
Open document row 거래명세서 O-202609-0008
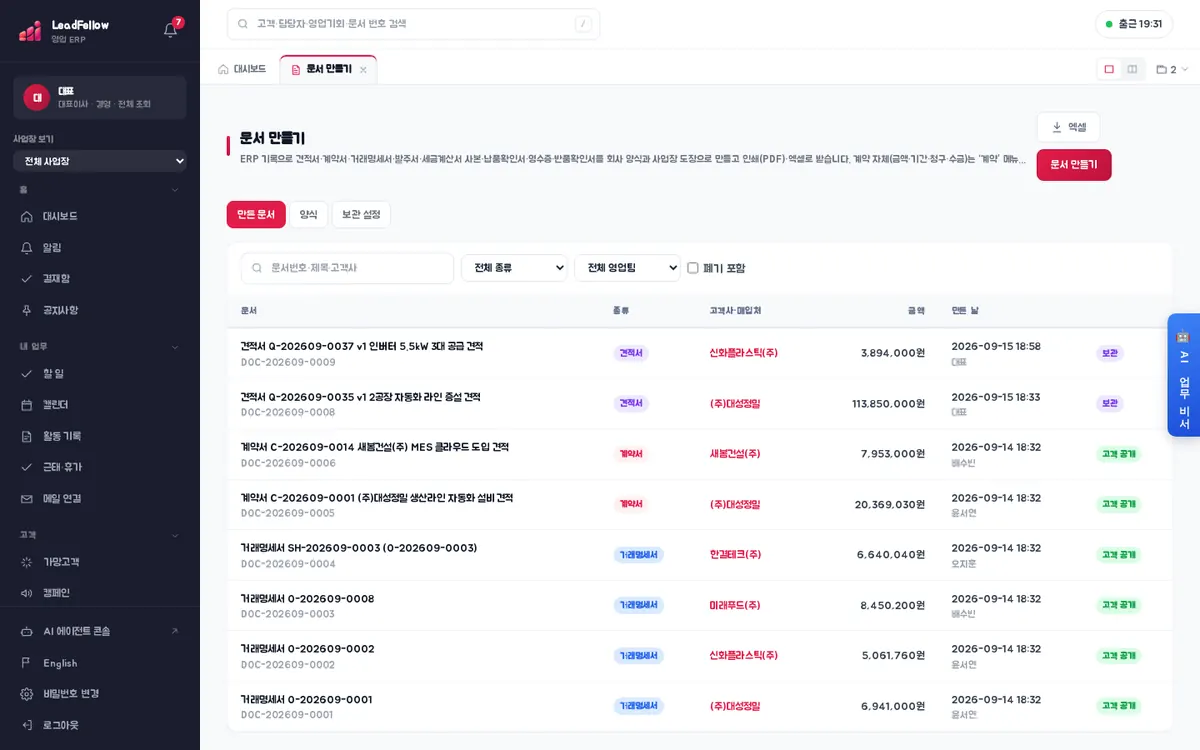tap(699, 605)
